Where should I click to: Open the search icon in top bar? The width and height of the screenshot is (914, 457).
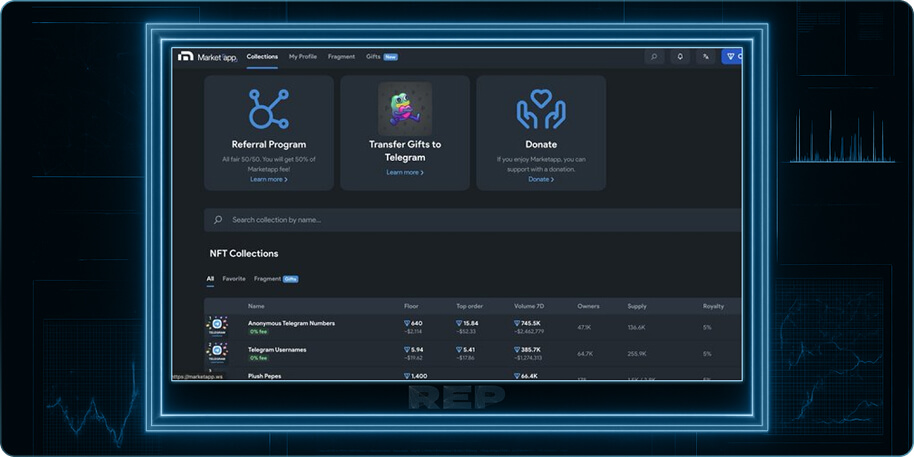pos(654,57)
